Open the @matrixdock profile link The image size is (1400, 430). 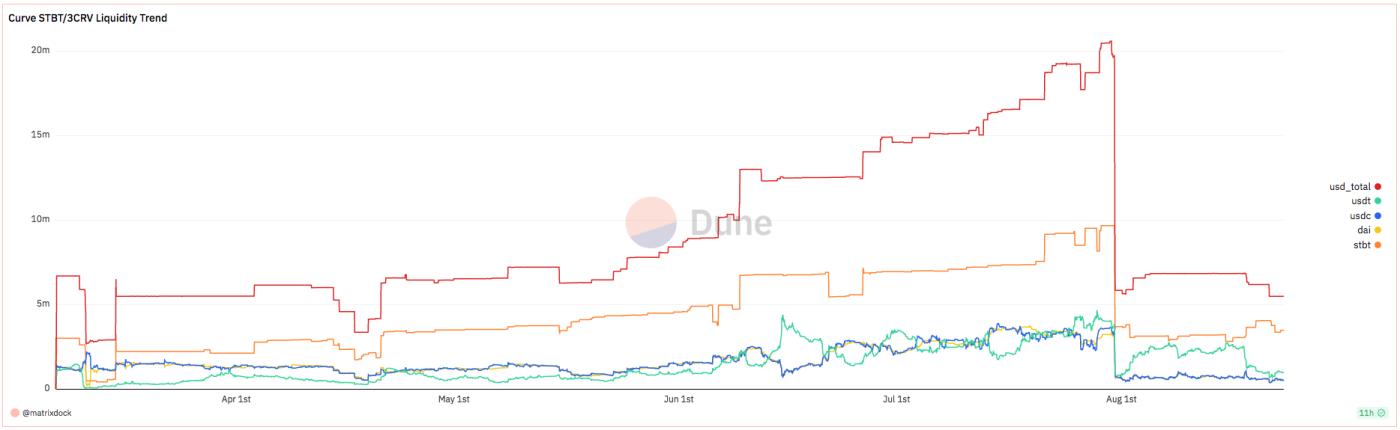pos(47,412)
